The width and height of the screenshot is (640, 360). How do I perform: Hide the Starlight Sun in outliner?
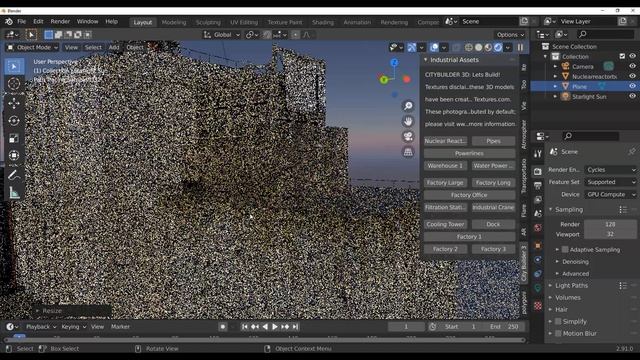(632, 96)
